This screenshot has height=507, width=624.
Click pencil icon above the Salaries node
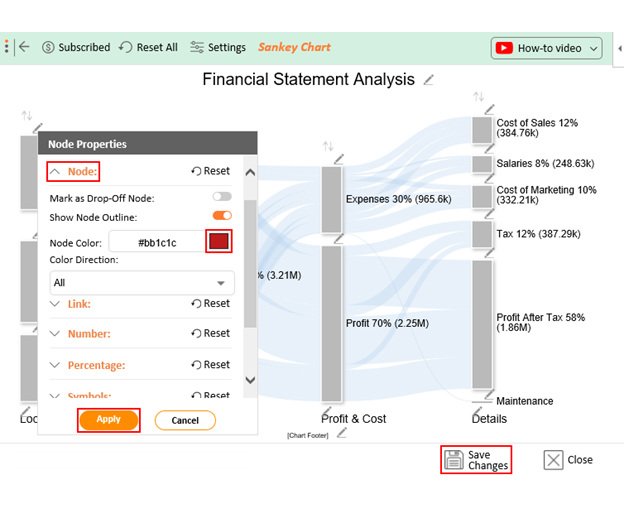coord(489,149)
